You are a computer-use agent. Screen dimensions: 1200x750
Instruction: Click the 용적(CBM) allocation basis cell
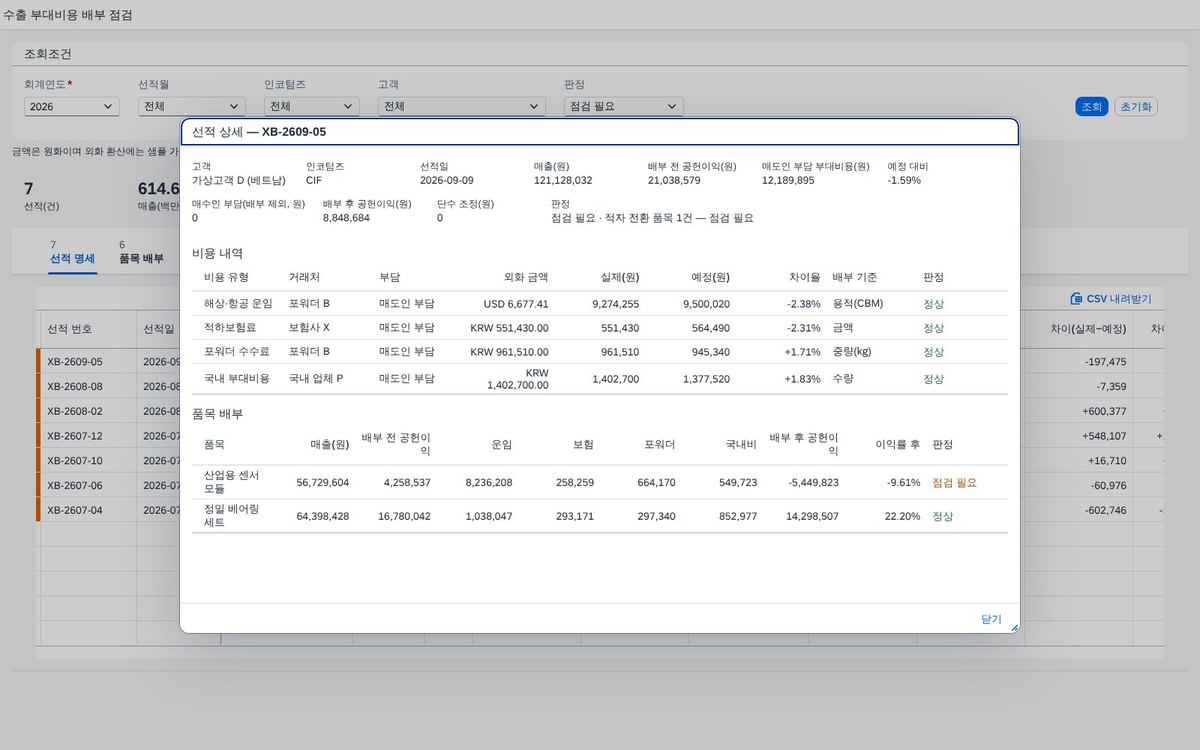click(858, 304)
